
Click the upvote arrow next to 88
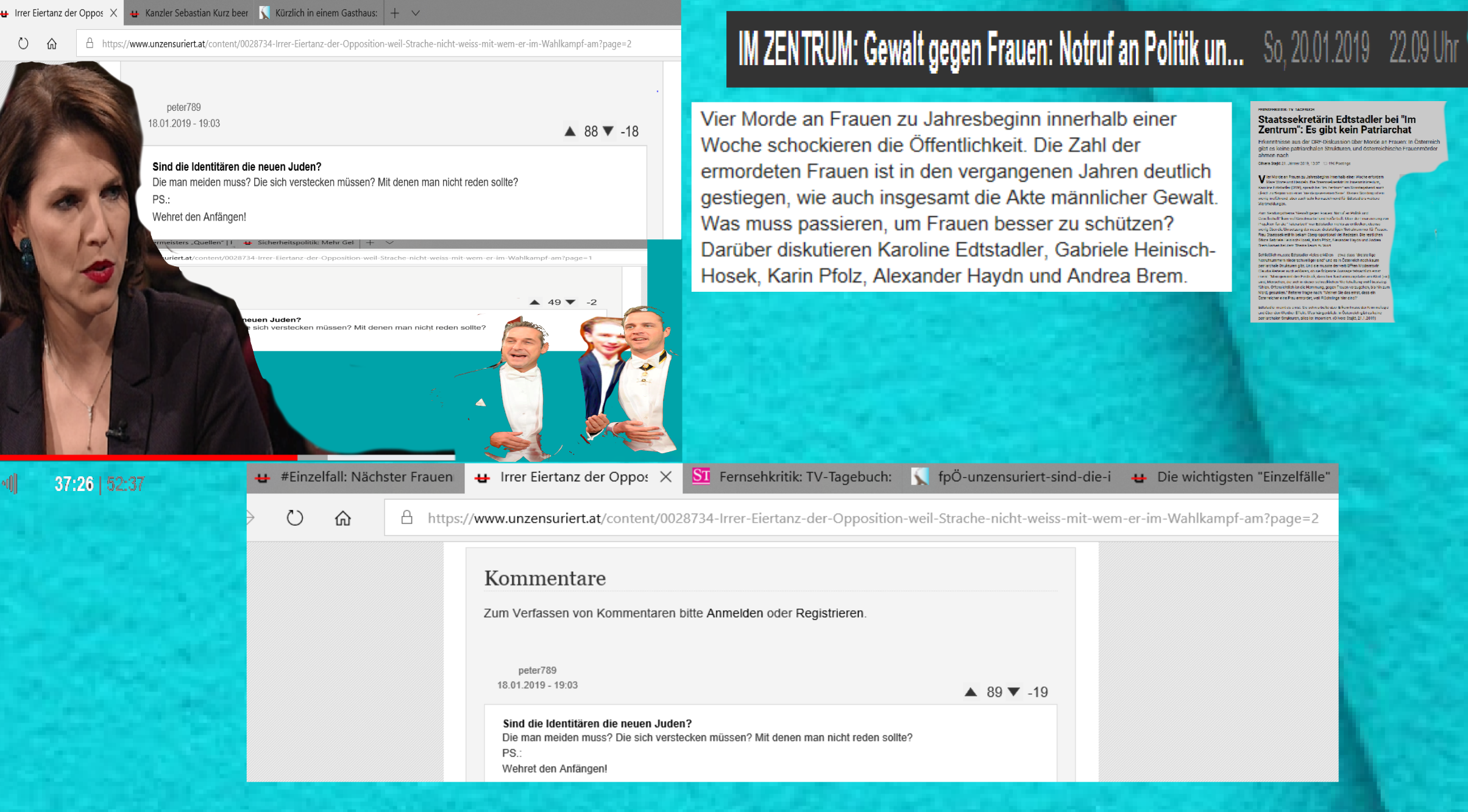[x=570, y=131]
